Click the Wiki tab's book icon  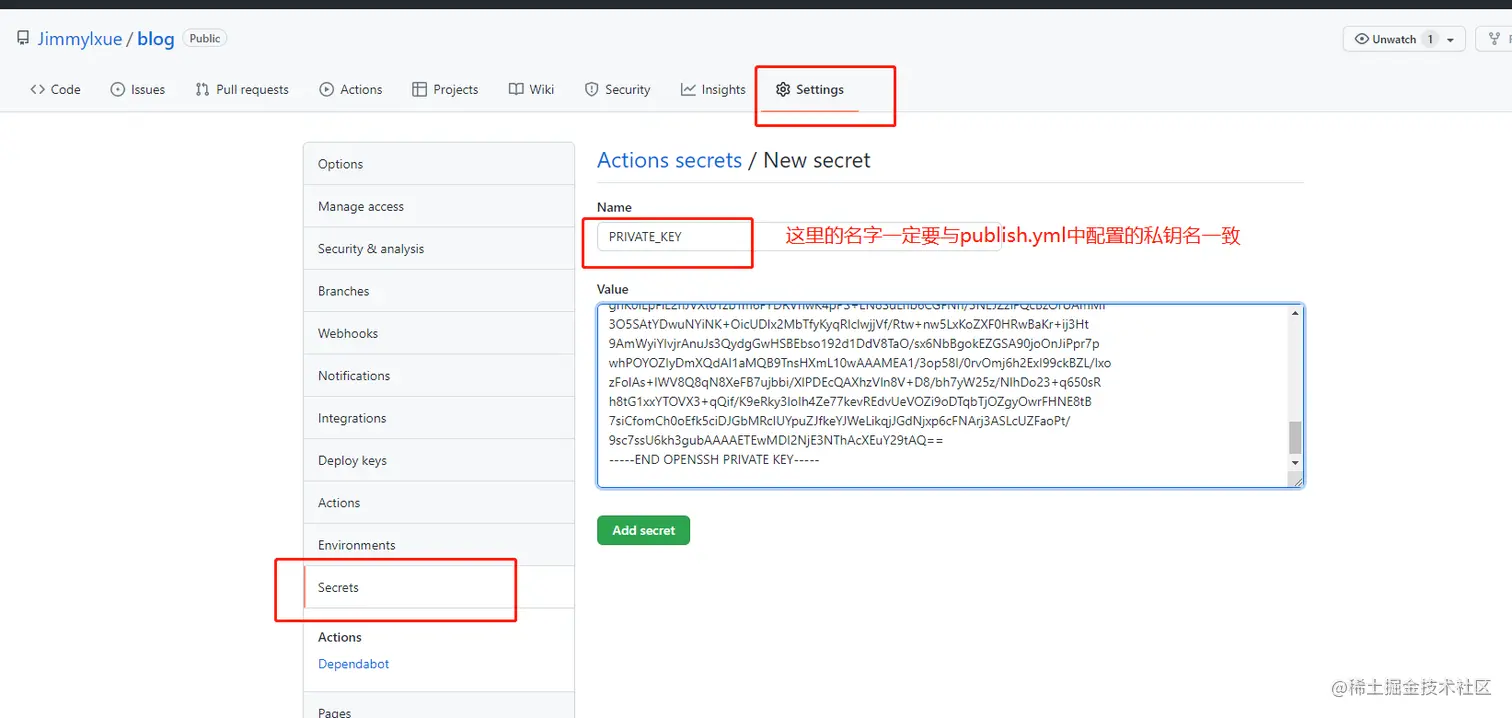pos(516,89)
